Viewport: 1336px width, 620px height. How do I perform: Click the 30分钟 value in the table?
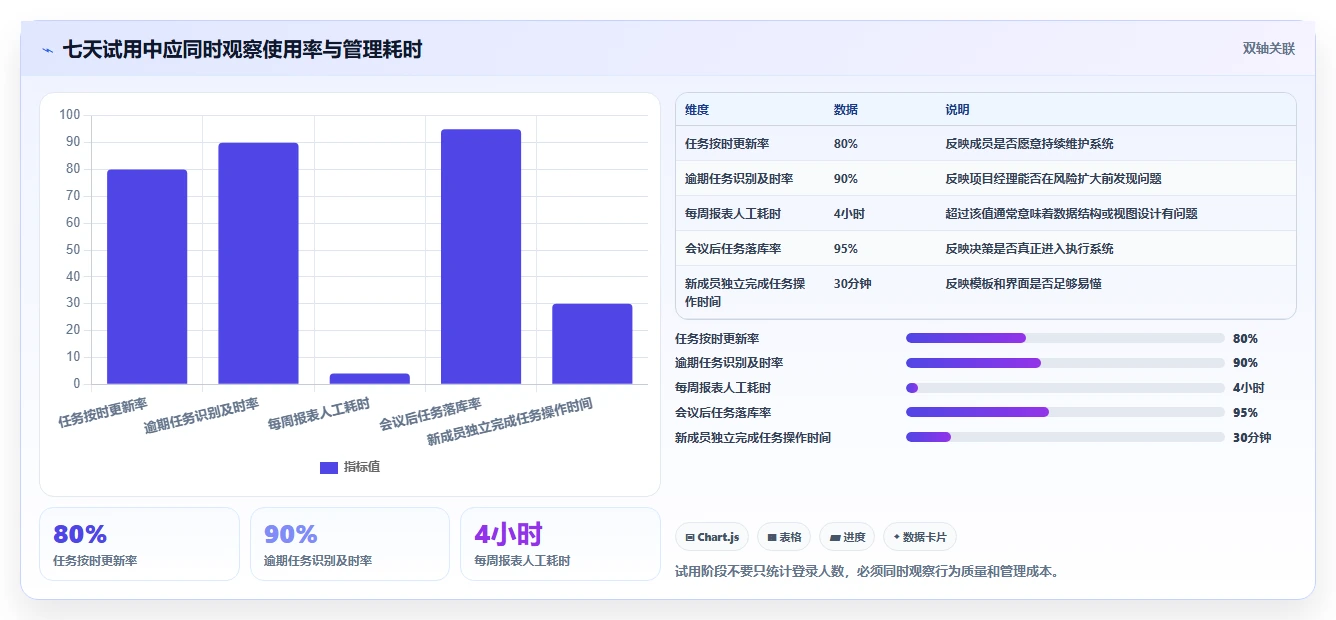point(852,284)
